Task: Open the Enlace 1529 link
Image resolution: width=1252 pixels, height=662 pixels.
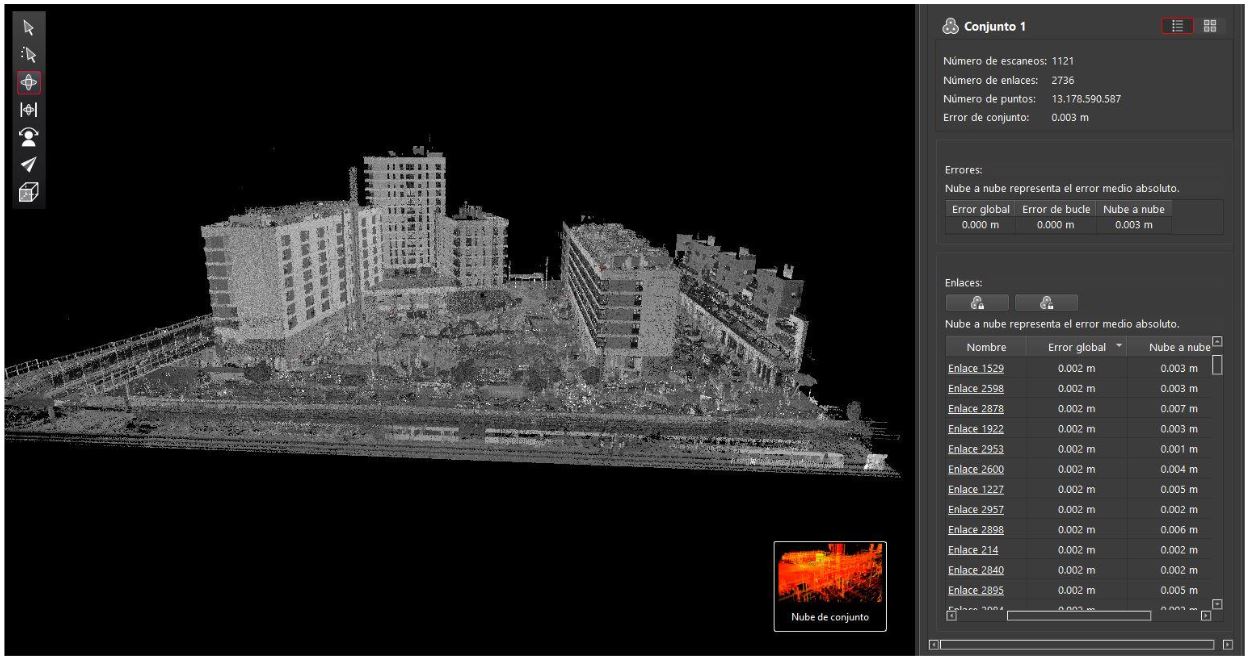Action: click(x=976, y=369)
